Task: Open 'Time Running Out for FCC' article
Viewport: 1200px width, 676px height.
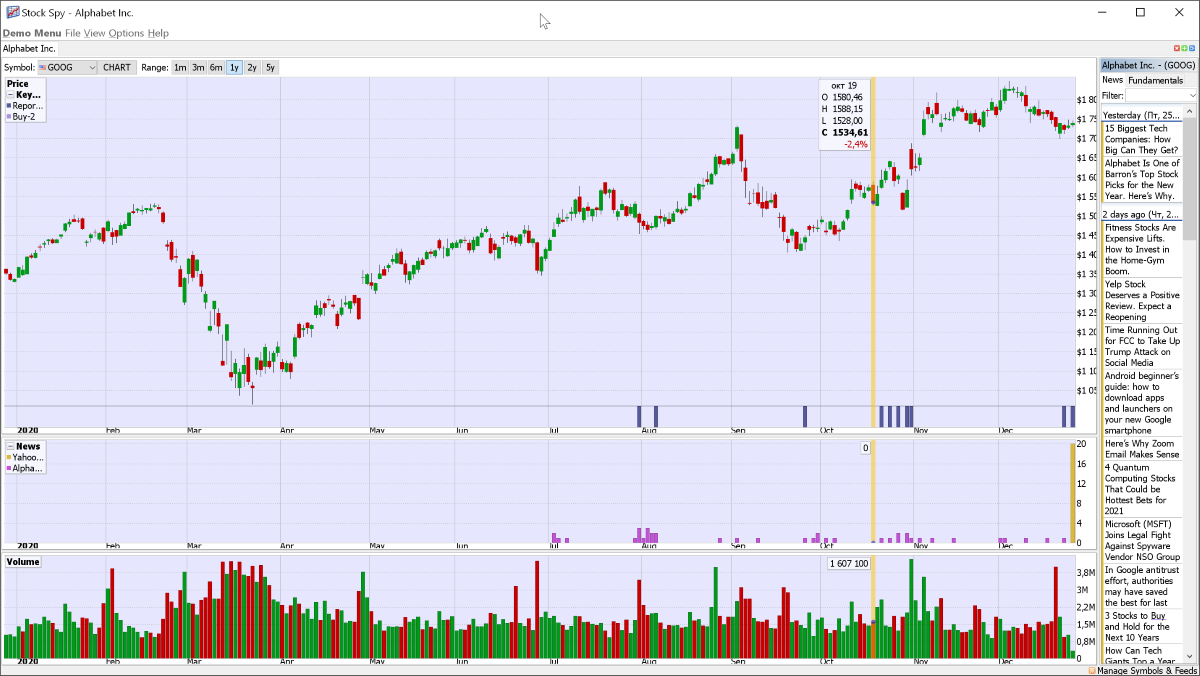Action: coord(1142,346)
